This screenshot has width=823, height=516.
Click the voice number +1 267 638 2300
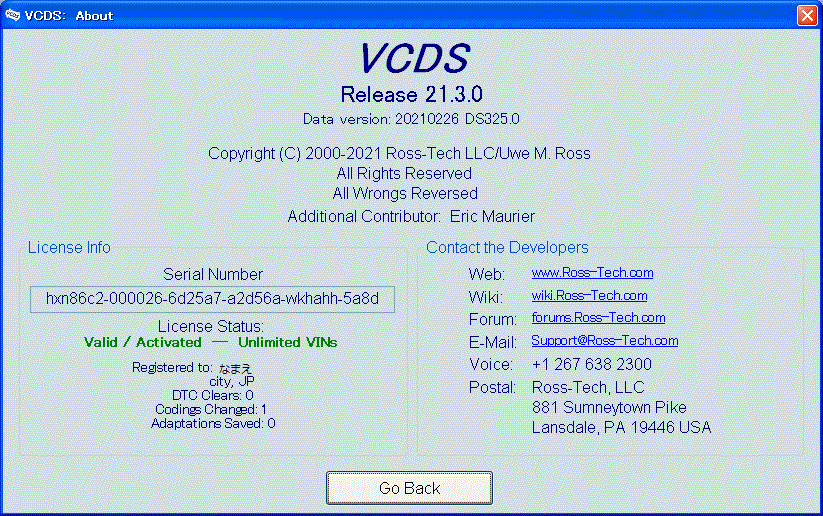click(x=592, y=364)
